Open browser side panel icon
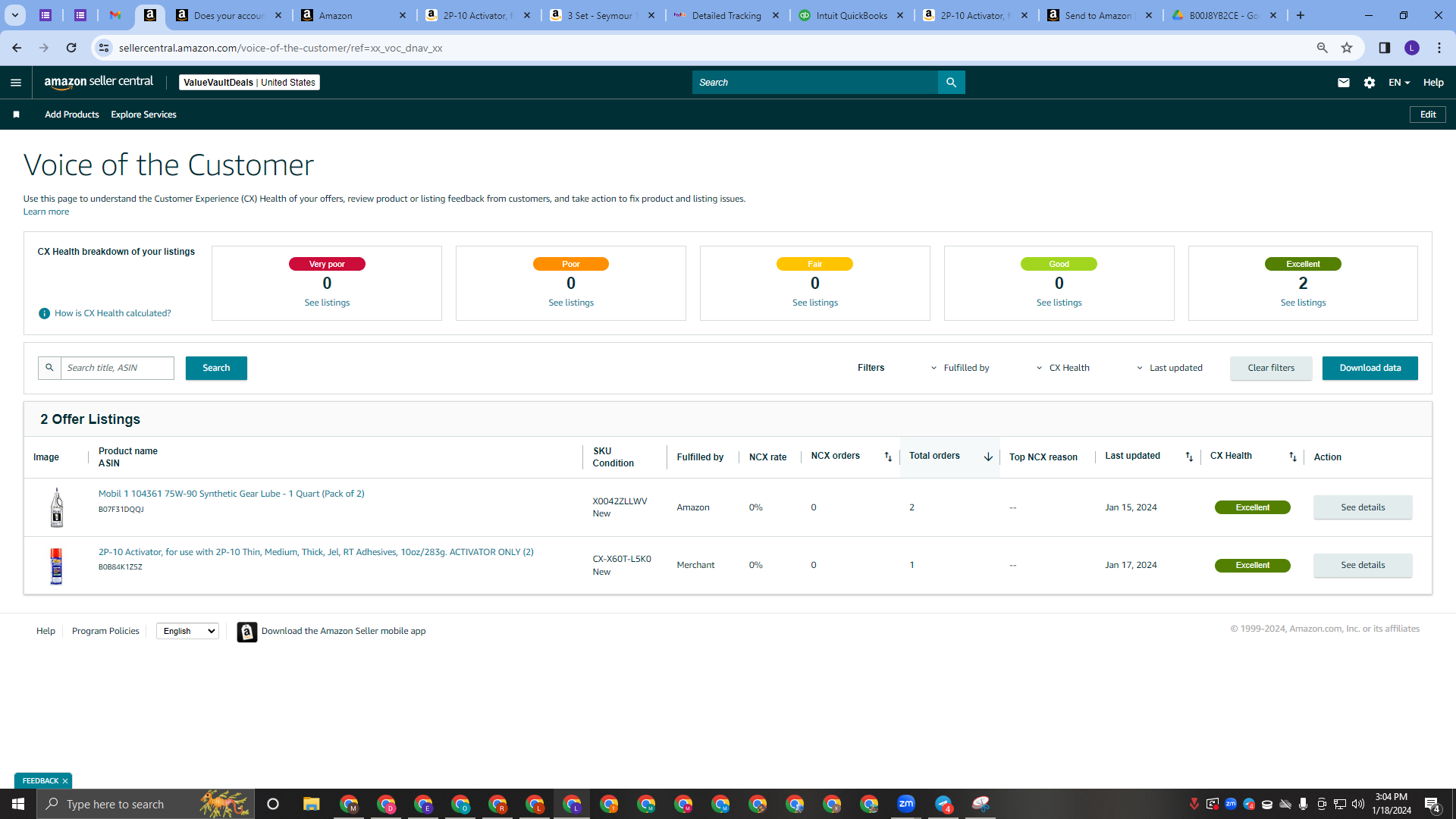 [1385, 48]
